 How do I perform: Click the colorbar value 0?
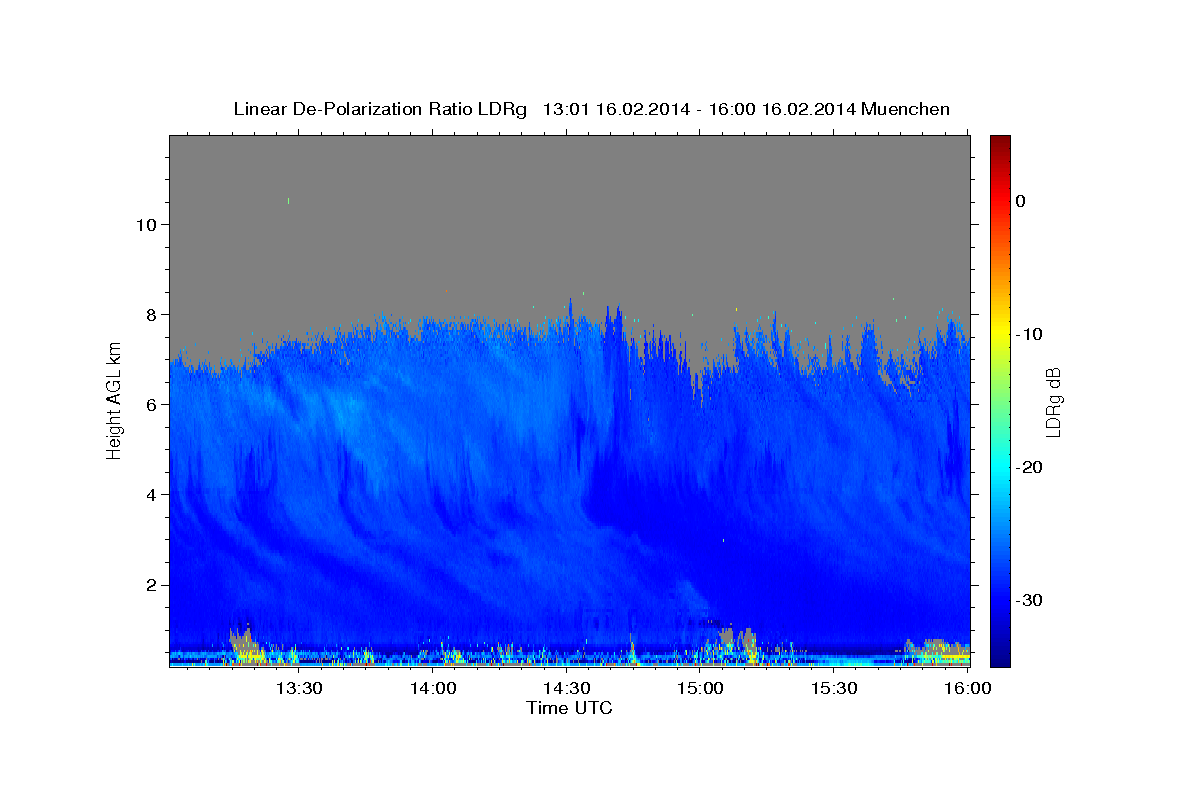(1020, 201)
